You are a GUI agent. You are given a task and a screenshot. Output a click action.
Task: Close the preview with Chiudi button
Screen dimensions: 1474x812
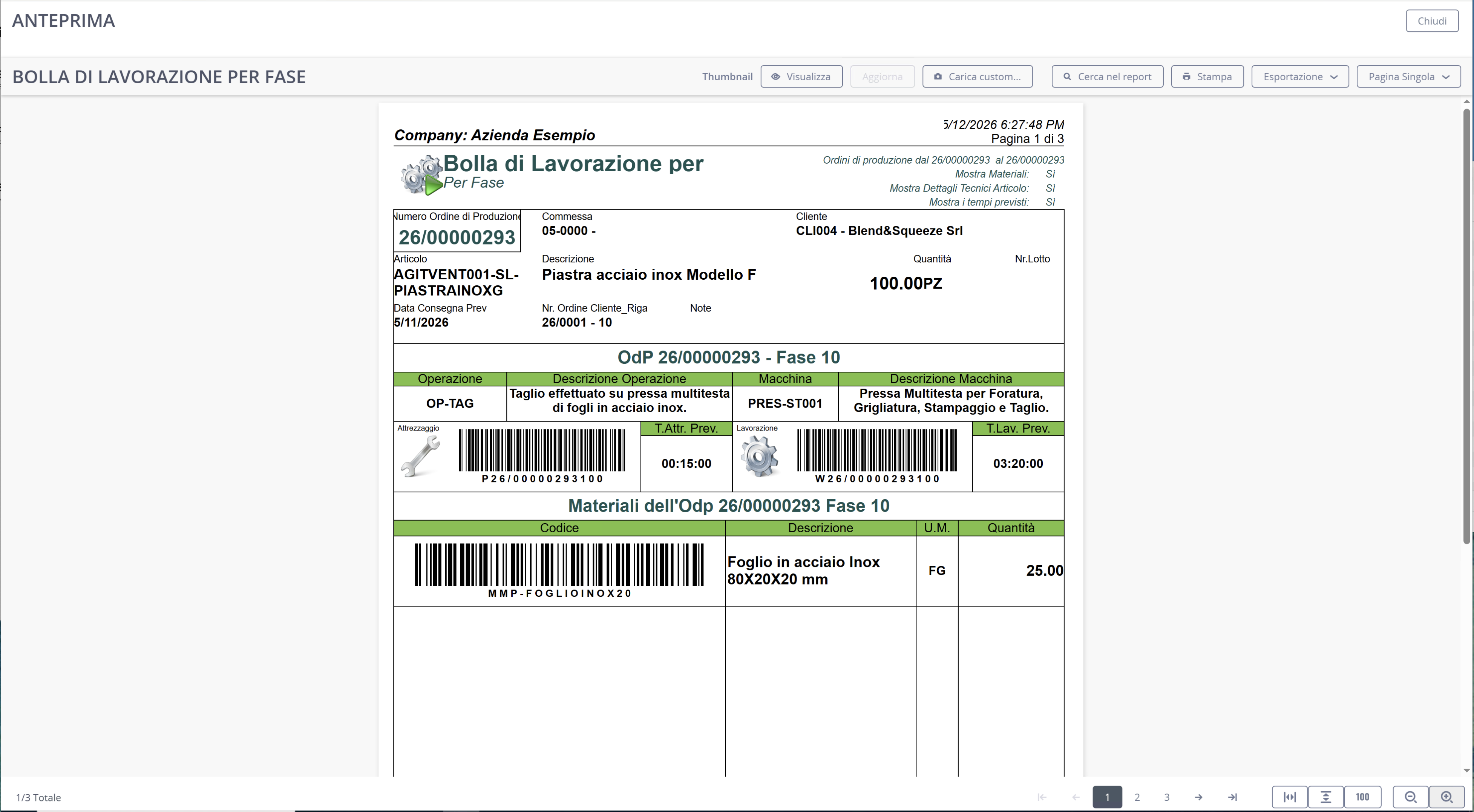[1432, 21]
